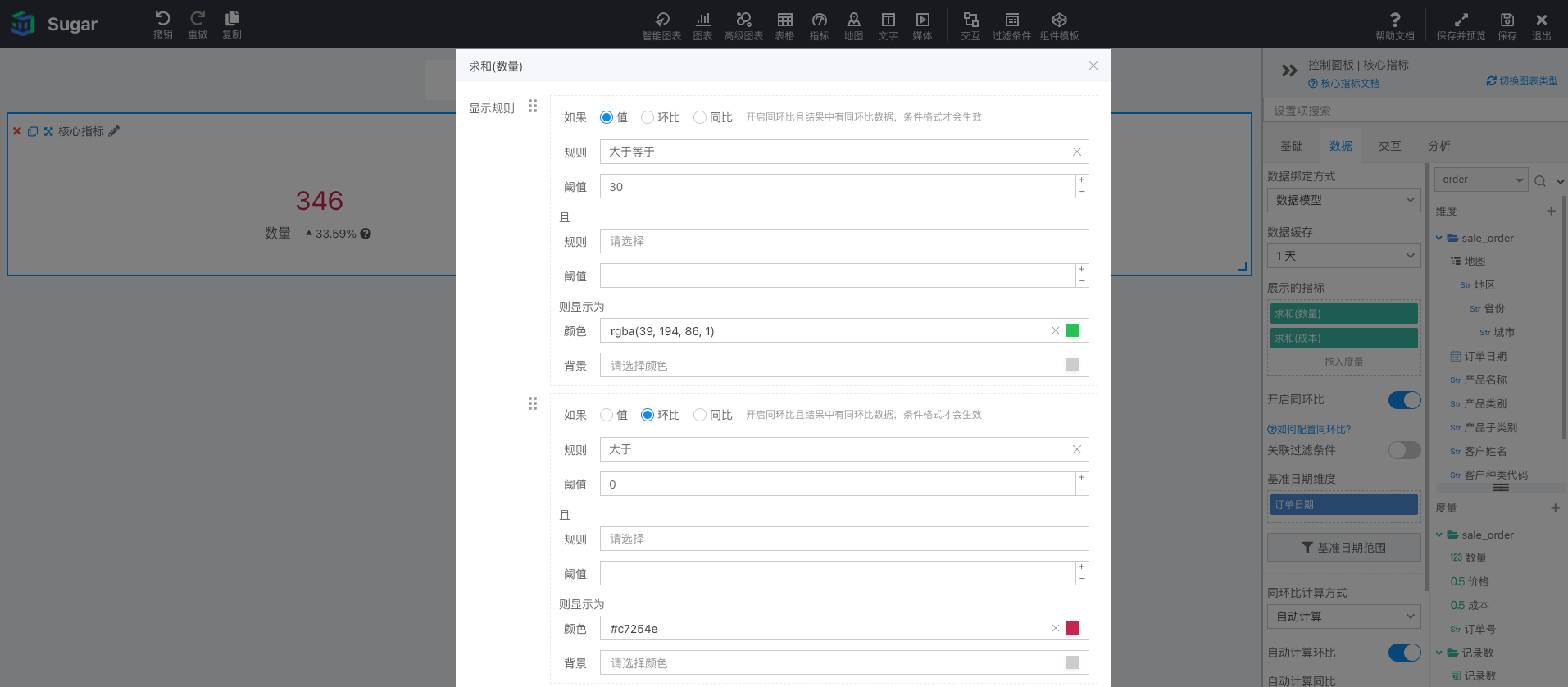Open the empty 规则 '请选择' dropdown in first rule

tap(843, 241)
